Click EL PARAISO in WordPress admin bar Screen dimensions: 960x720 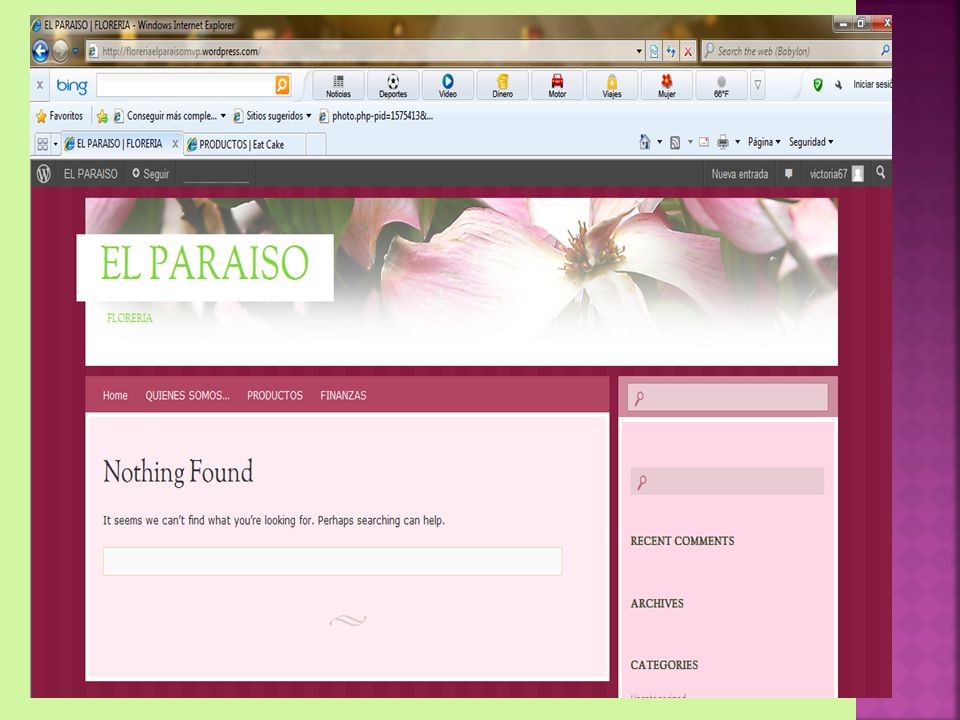pyautogui.click(x=91, y=174)
